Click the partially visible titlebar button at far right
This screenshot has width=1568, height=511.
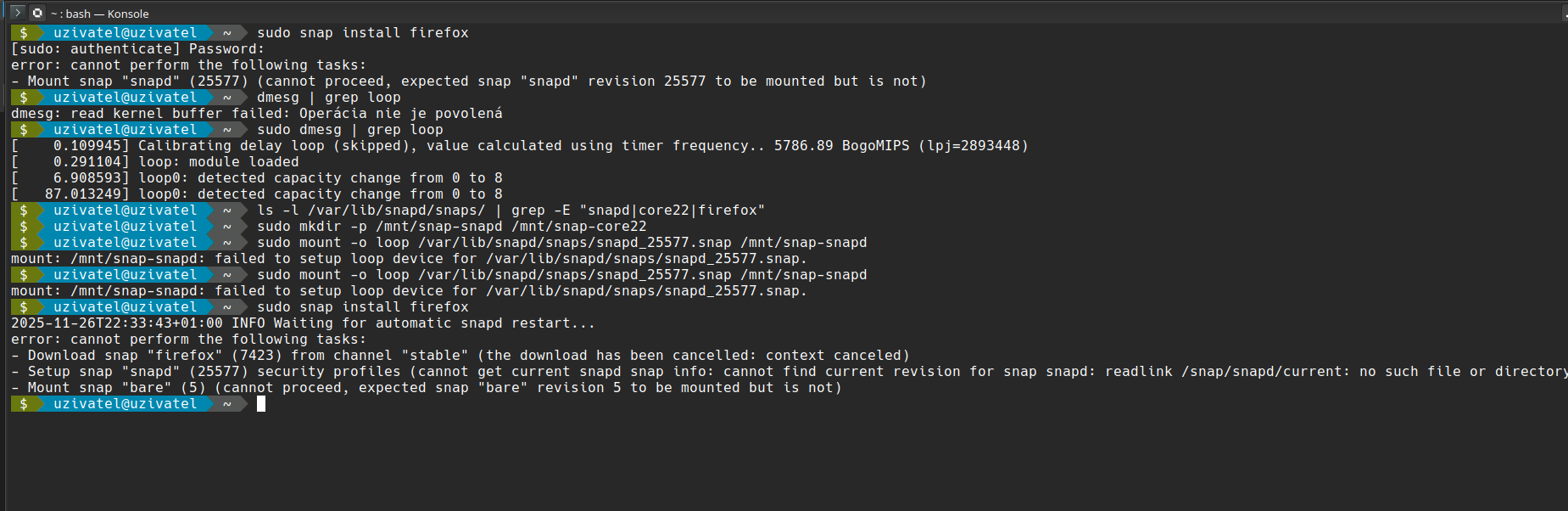[1565, 13]
